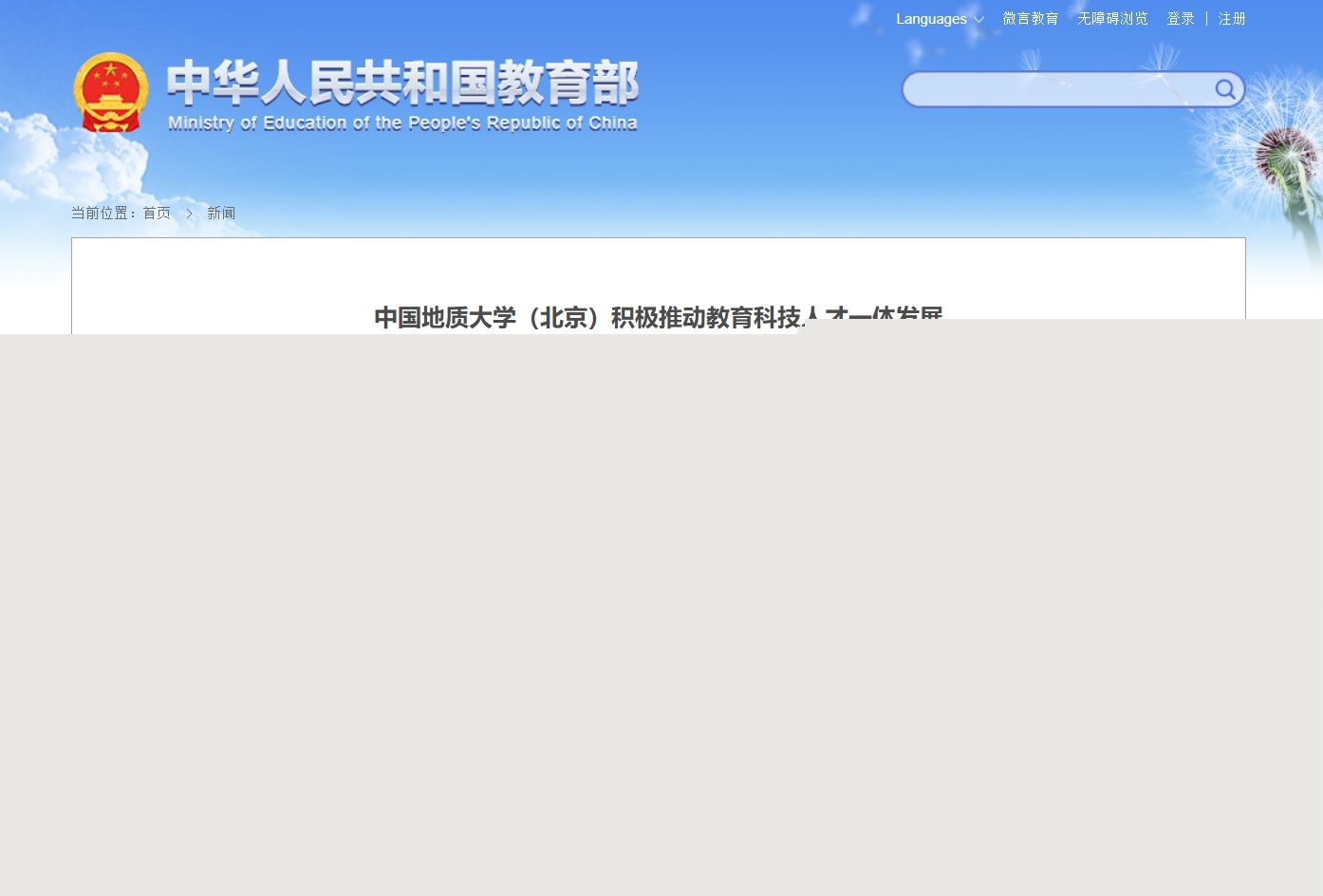
Task: Click the search magnifier icon
Action: [x=1225, y=89]
